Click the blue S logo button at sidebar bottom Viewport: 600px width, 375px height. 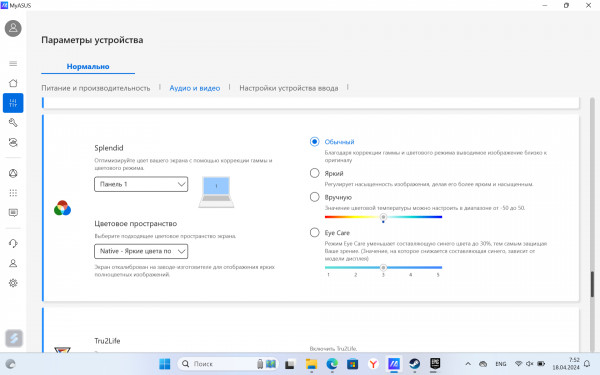[x=14, y=338]
